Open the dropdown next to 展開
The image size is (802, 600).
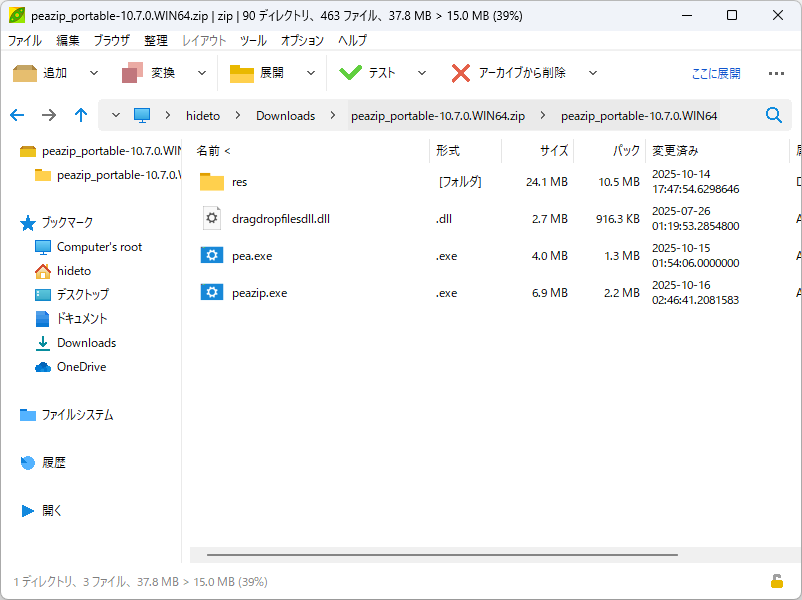[x=310, y=72]
